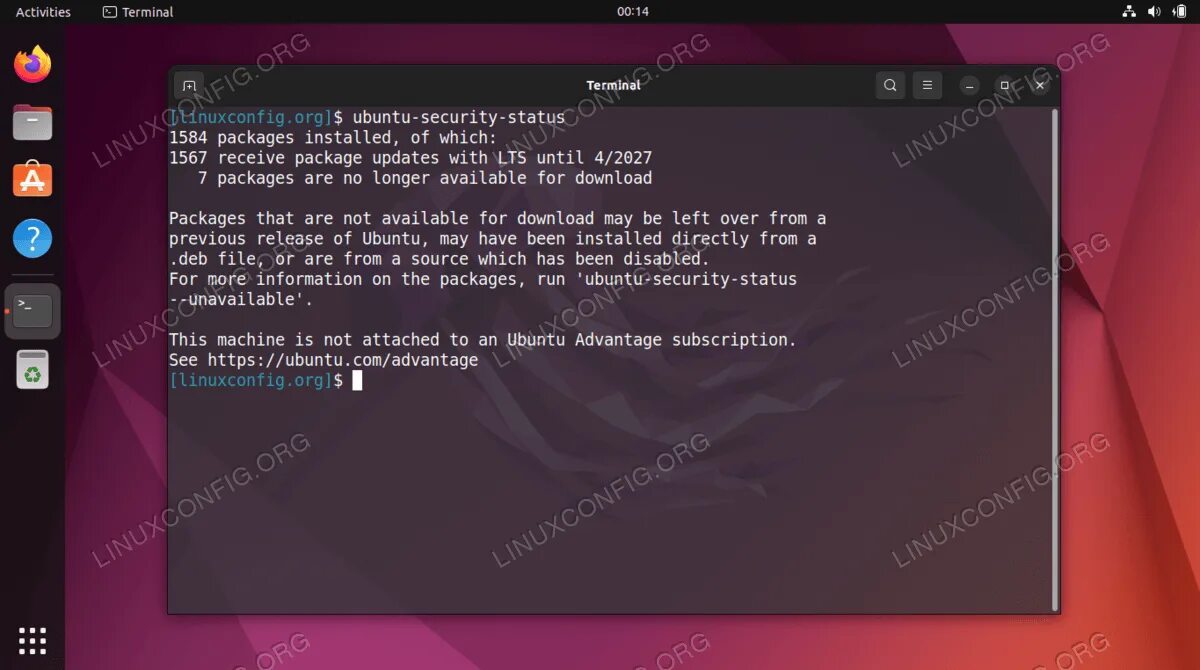Viewport: 1200px width, 670px height.
Task: Show Applications grid at dock bottom
Action: [x=33, y=640]
